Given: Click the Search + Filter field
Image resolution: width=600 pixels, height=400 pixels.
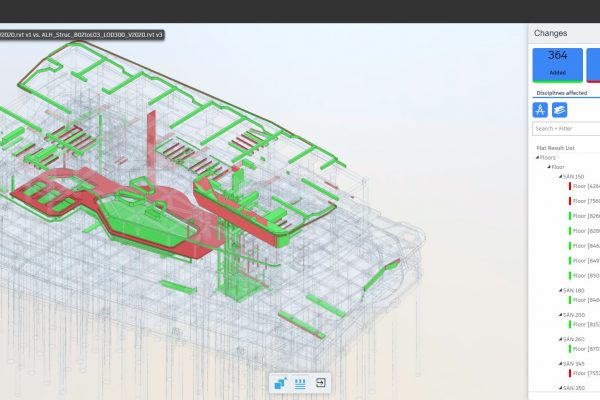Looking at the screenshot, I should [566, 128].
